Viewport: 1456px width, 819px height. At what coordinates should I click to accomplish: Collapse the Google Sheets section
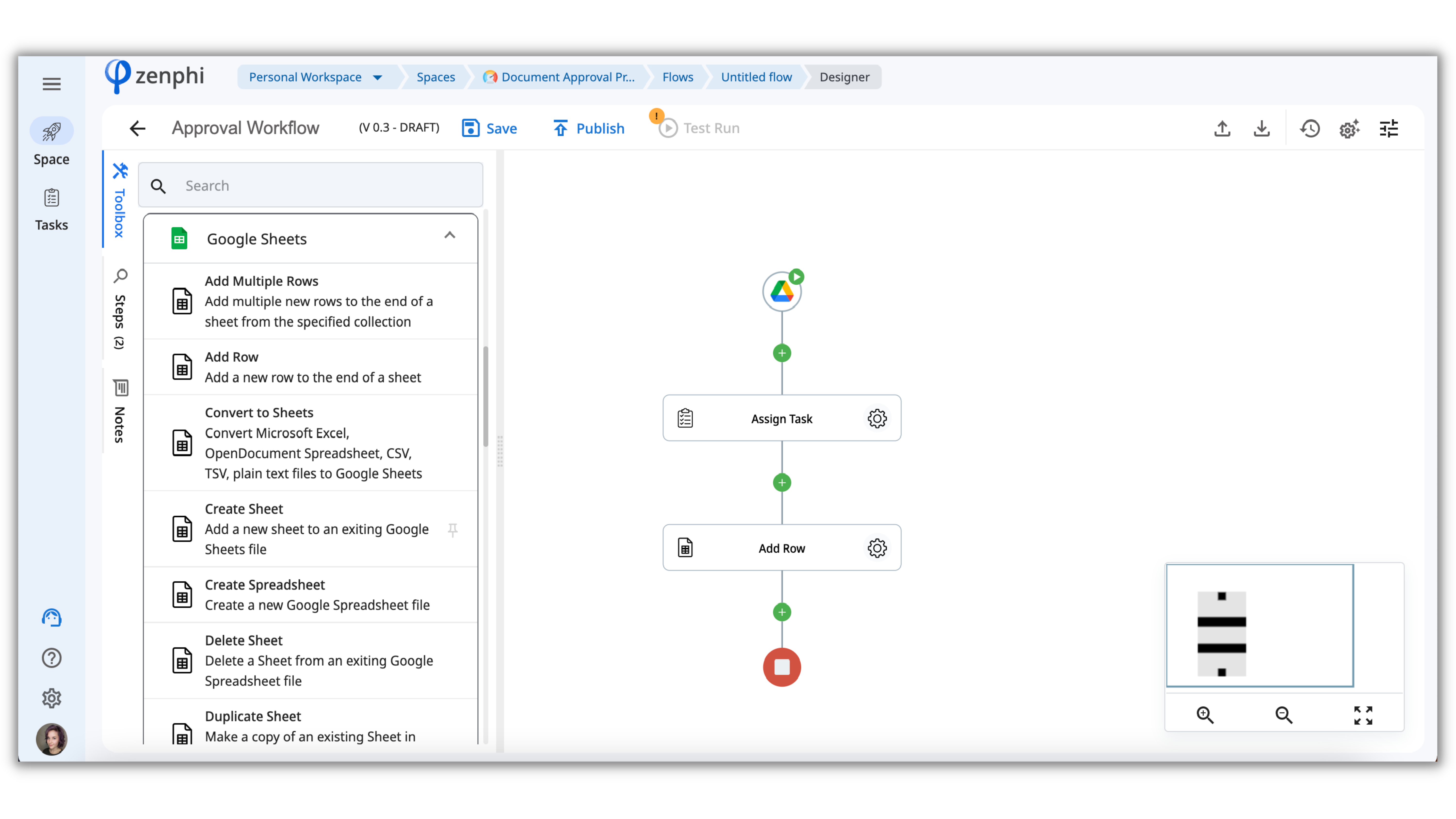click(x=449, y=236)
